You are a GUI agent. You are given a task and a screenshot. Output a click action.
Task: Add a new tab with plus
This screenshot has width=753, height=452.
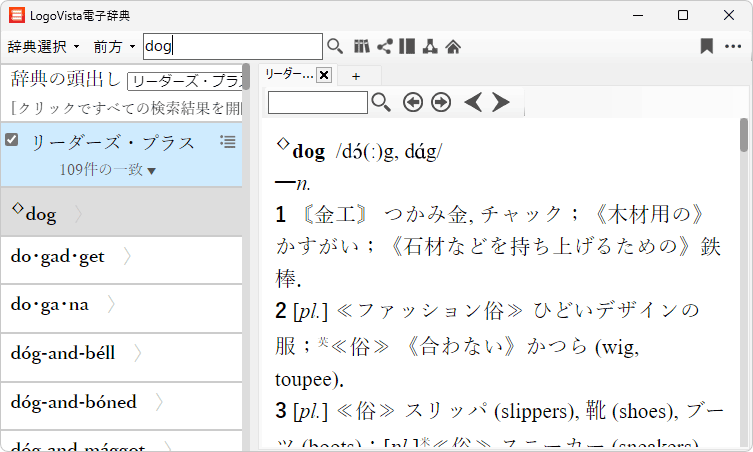(x=356, y=76)
